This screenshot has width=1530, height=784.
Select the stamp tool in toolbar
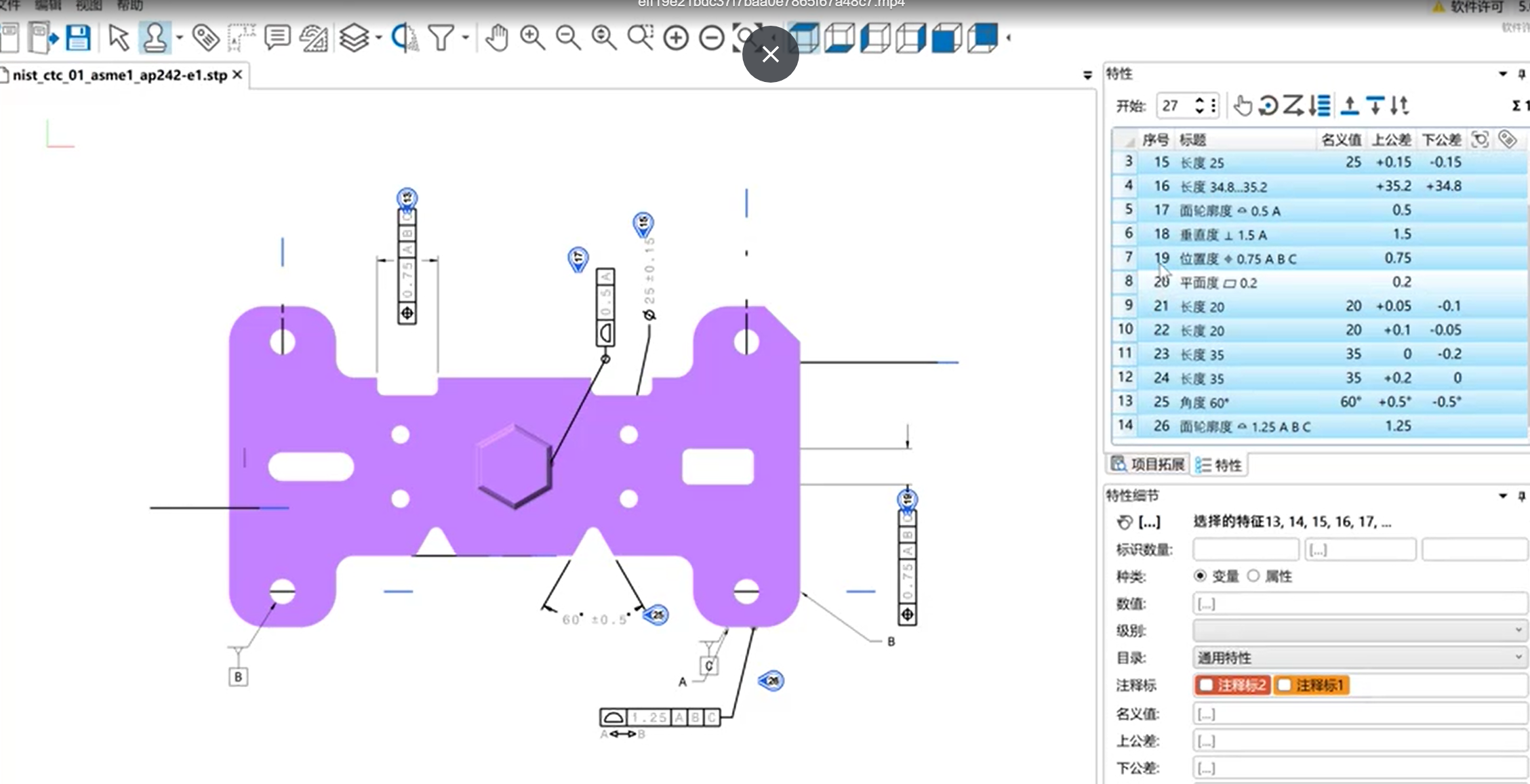point(155,38)
